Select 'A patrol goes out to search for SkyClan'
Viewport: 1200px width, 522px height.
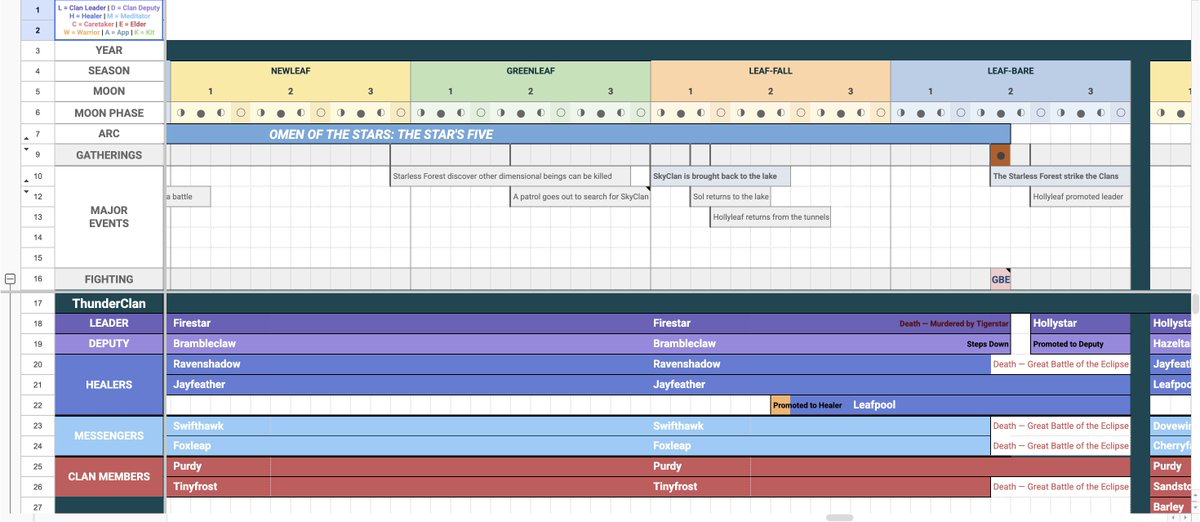point(580,196)
